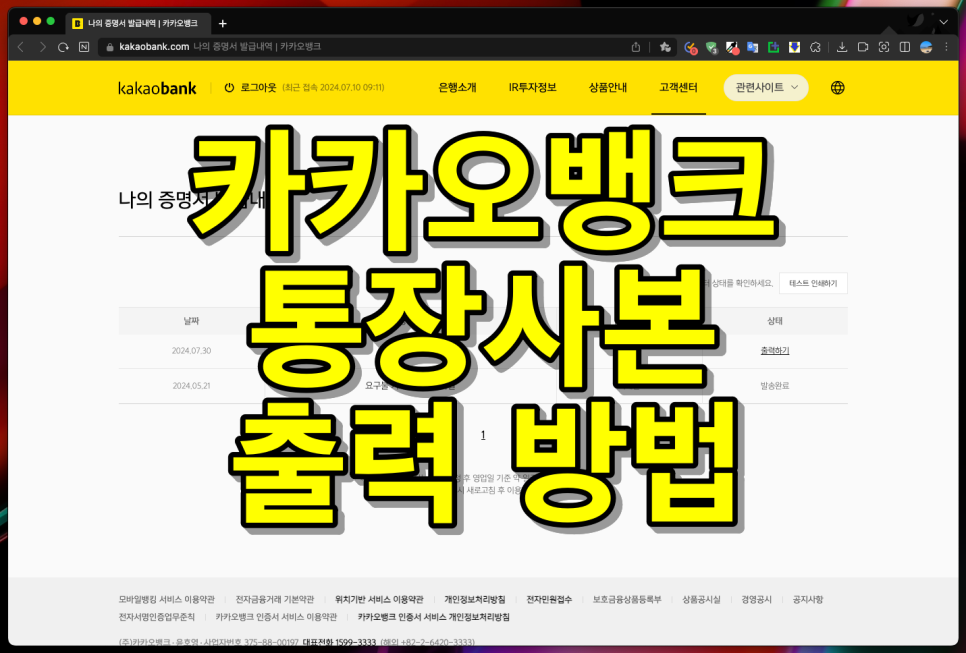This screenshot has height=653, width=966.
Task: Open the browser profile avatar
Action: point(926,47)
